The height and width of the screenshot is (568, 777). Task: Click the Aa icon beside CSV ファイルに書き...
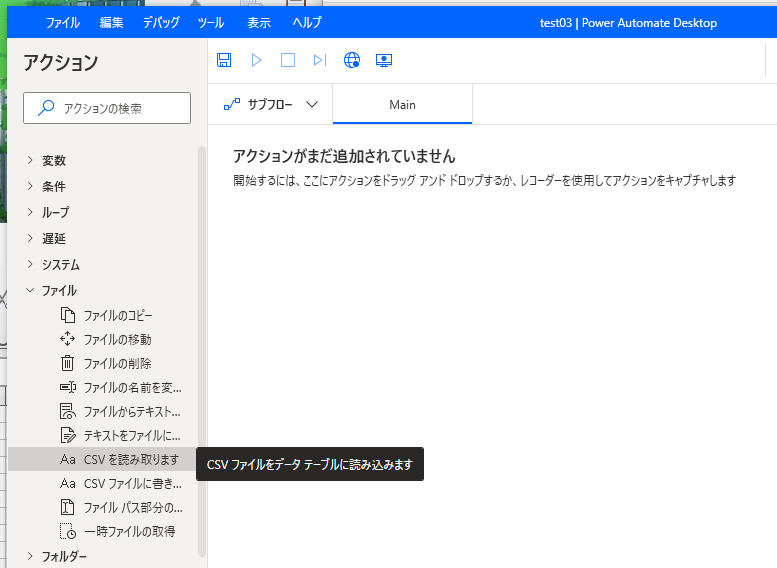pos(67,483)
